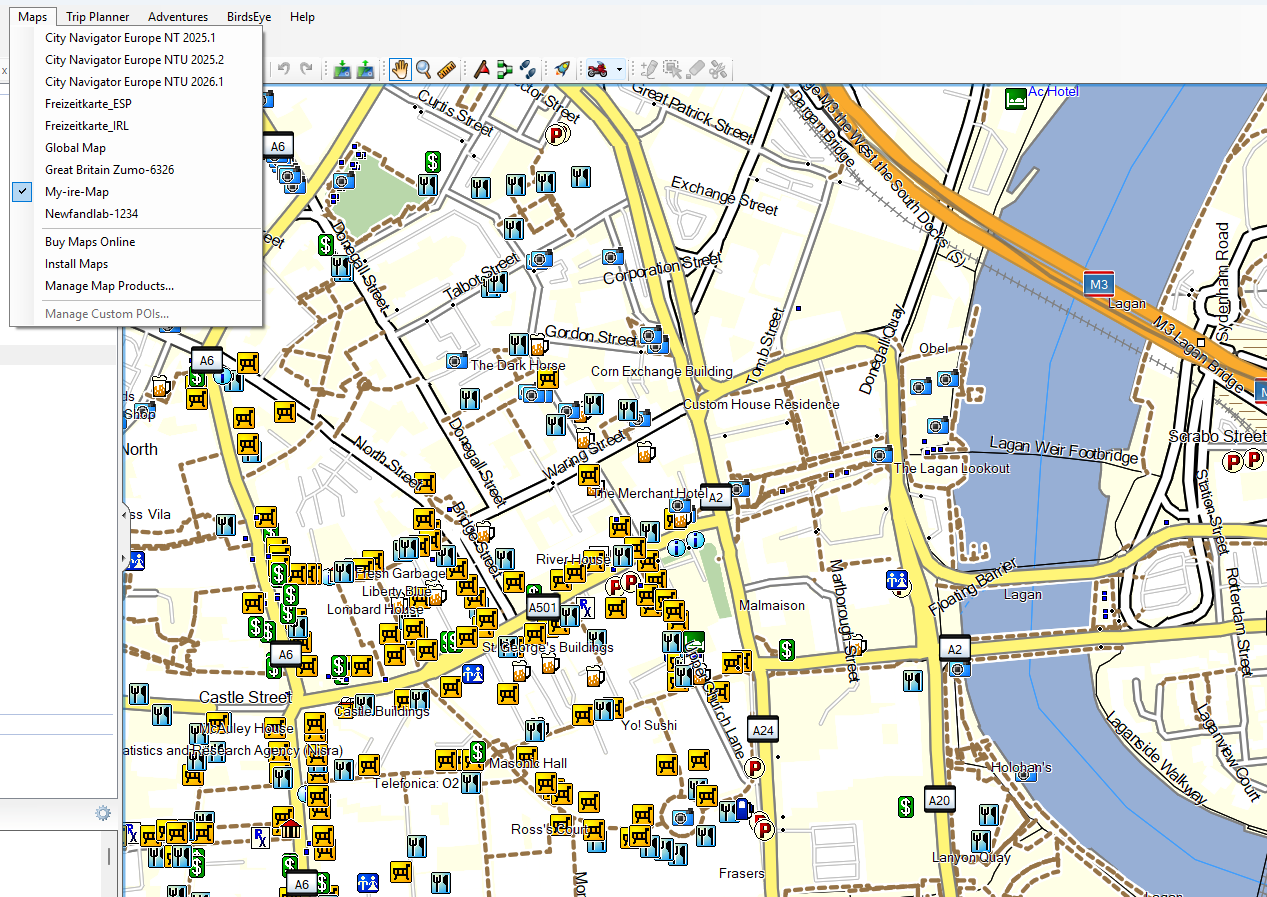This screenshot has width=1267, height=897.
Task: Click the A501 road shield
Action: [542, 607]
